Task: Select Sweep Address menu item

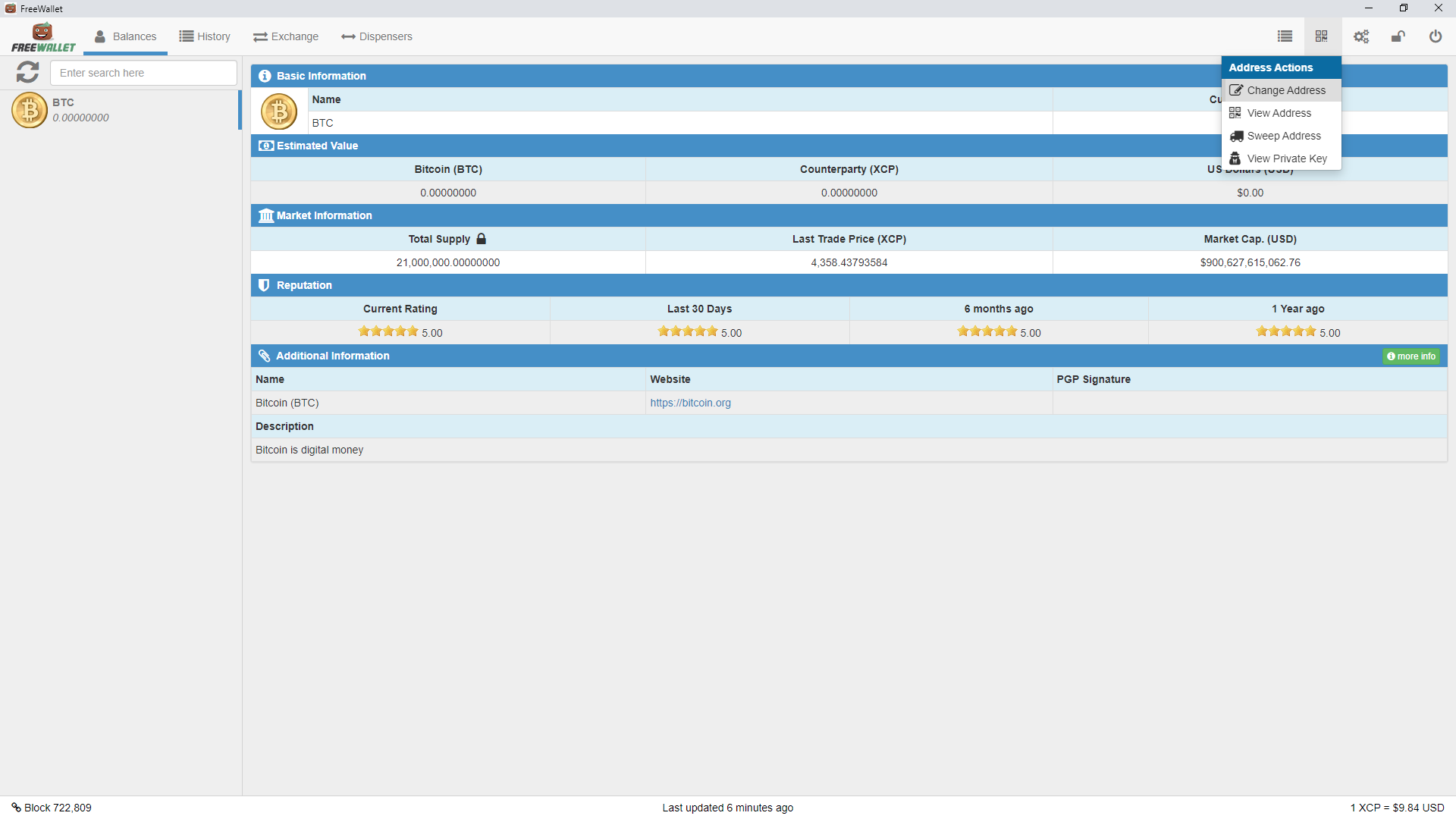Action: 1283,136
